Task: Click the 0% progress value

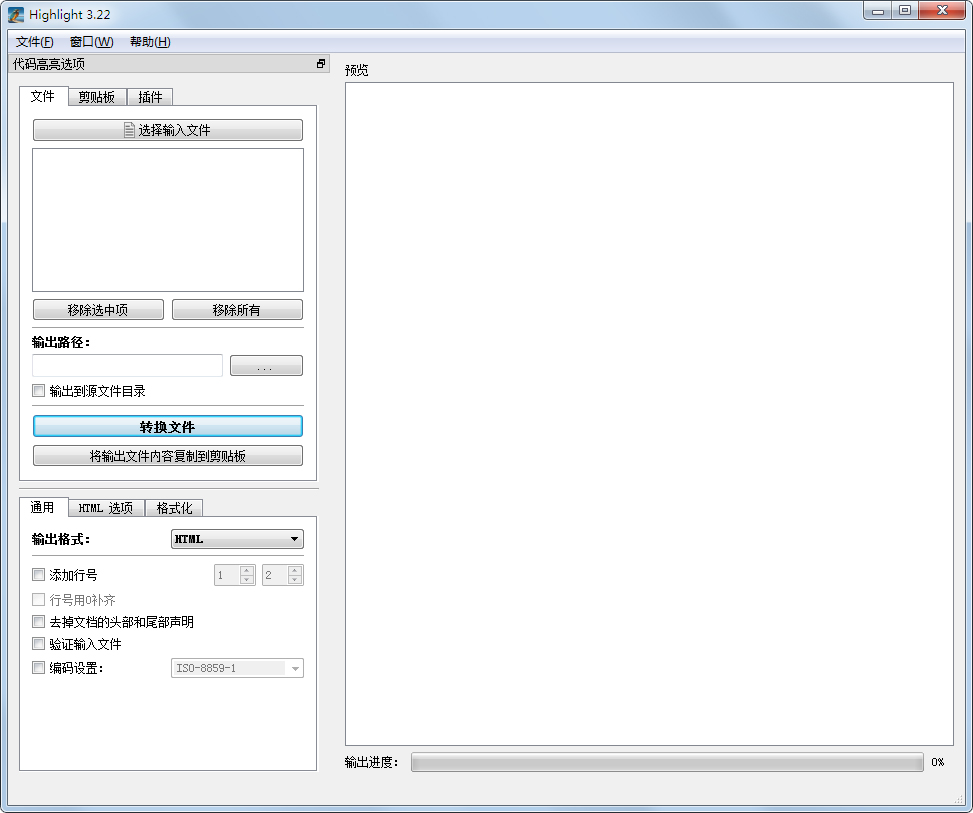Action: pyautogui.click(x=938, y=762)
